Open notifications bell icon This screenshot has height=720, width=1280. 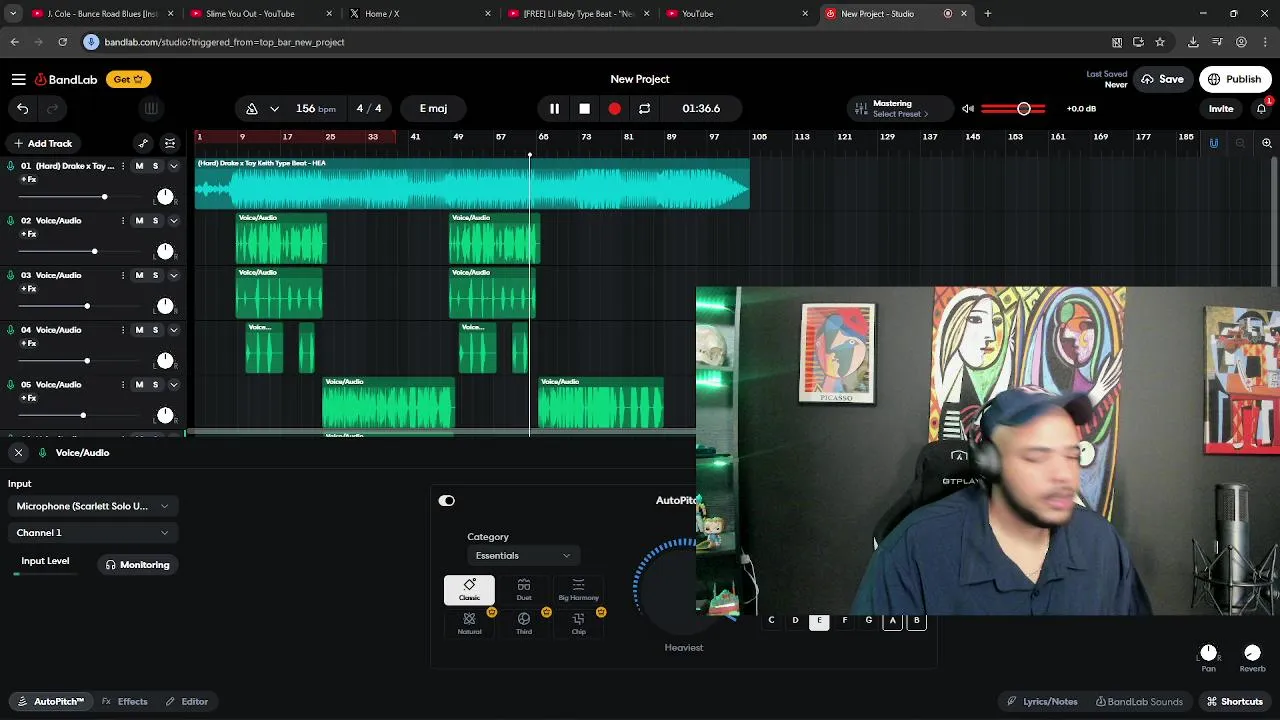[x=1261, y=108]
